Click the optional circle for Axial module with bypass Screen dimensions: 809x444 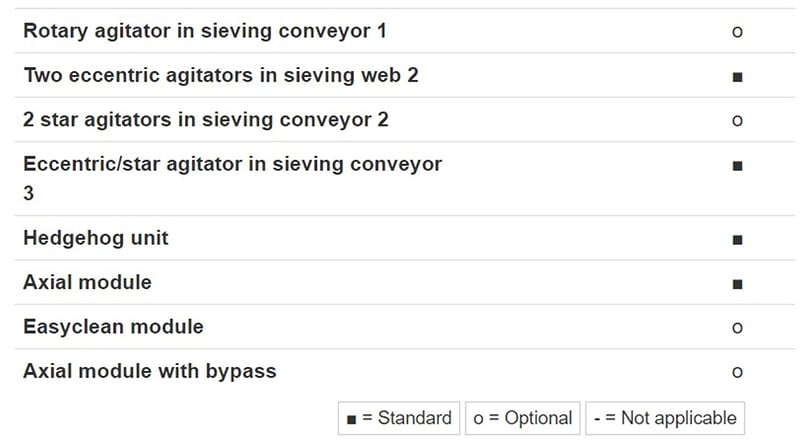[x=737, y=372]
